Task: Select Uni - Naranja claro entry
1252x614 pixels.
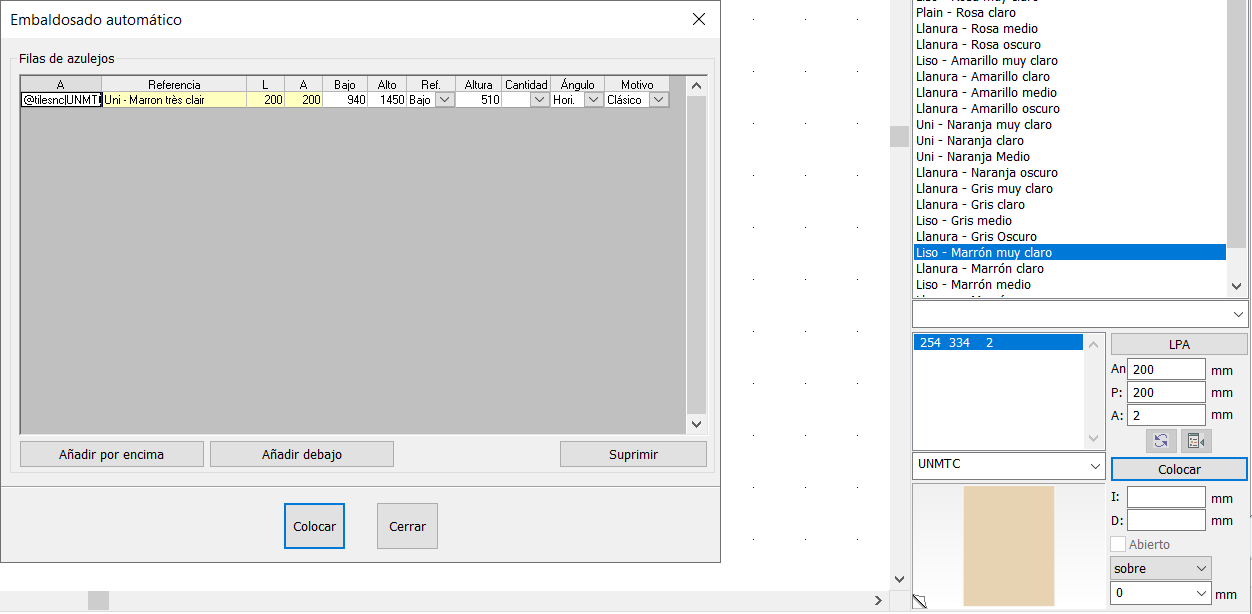Action: (x=969, y=141)
